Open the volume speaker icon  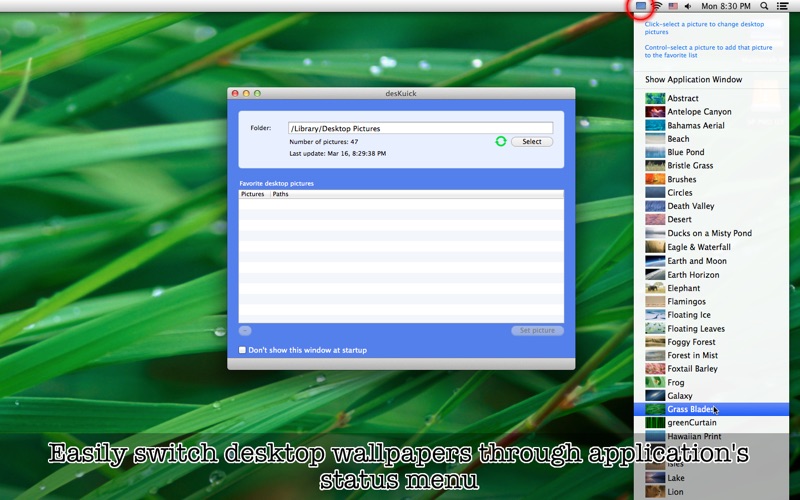click(x=688, y=6)
